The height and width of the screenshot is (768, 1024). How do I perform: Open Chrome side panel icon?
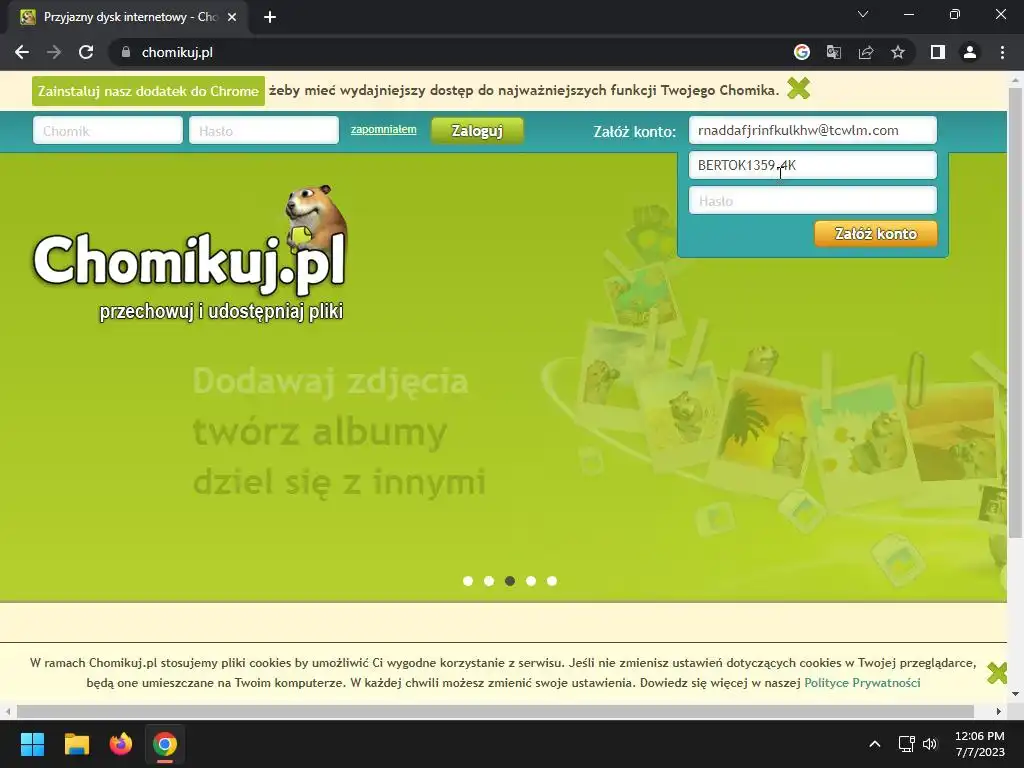pyautogui.click(x=938, y=52)
